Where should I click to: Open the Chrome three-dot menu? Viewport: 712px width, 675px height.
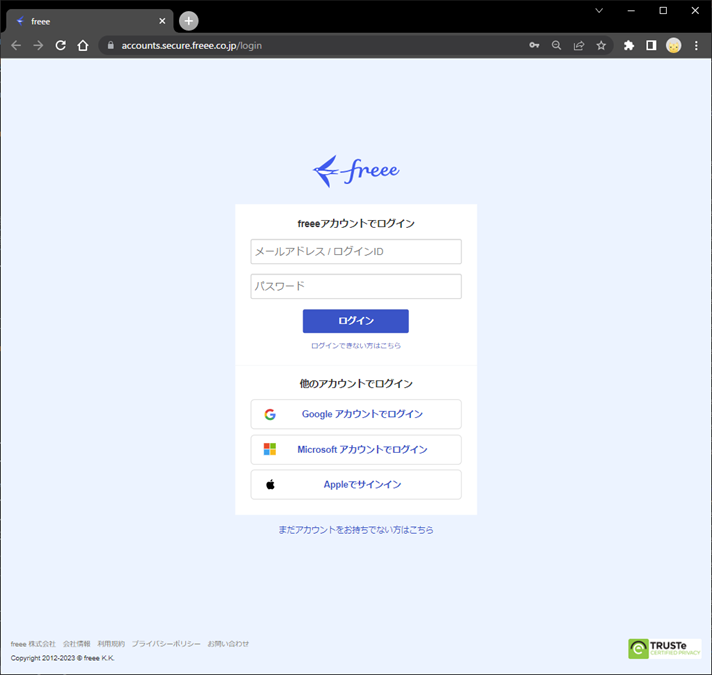click(x=696, y=45)
